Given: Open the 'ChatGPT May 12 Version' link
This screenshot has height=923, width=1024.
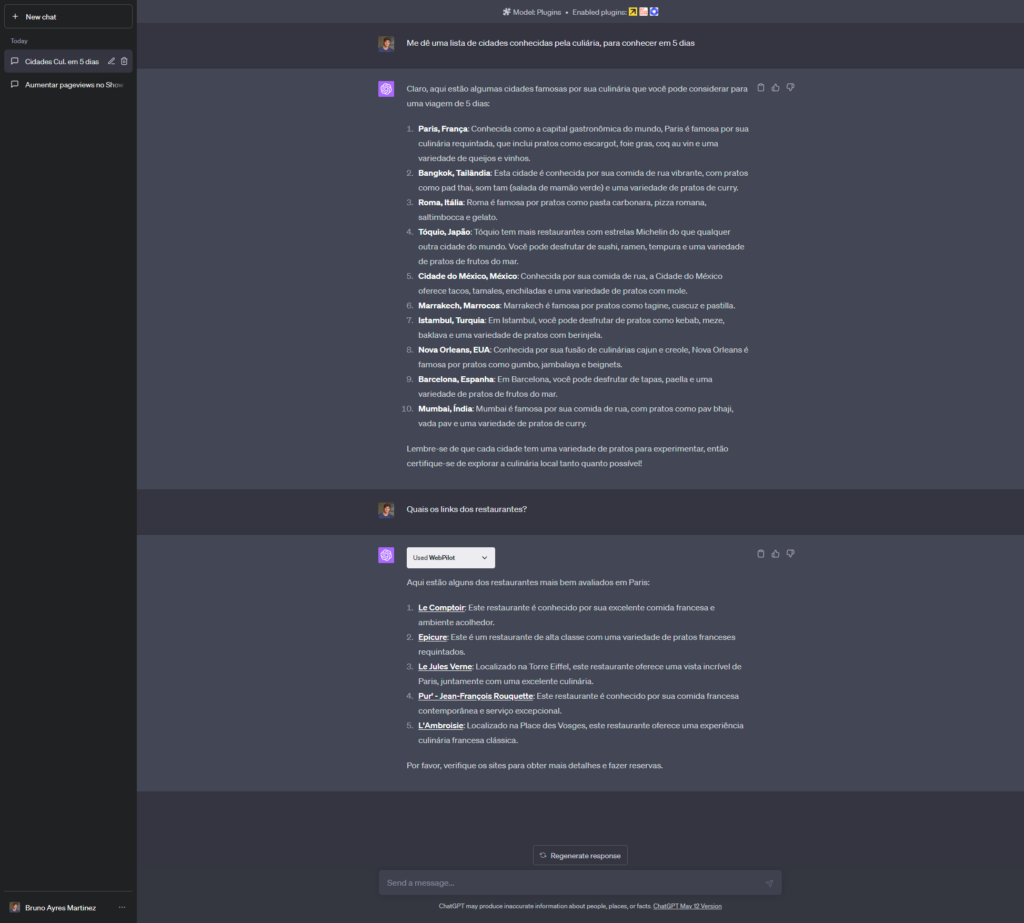Looking at the screenshot, I should tap(689, 905).
